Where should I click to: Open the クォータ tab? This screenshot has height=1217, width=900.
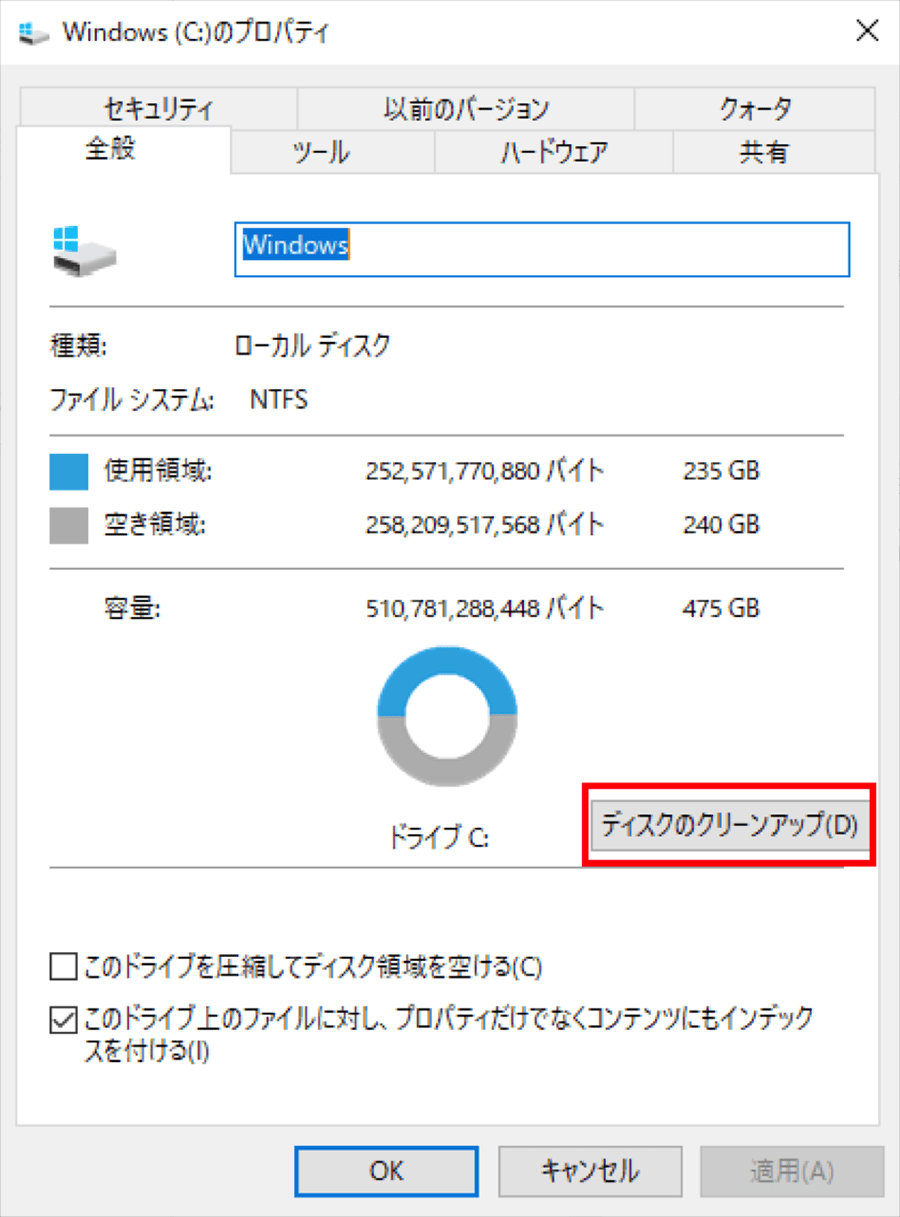point(755,108)
